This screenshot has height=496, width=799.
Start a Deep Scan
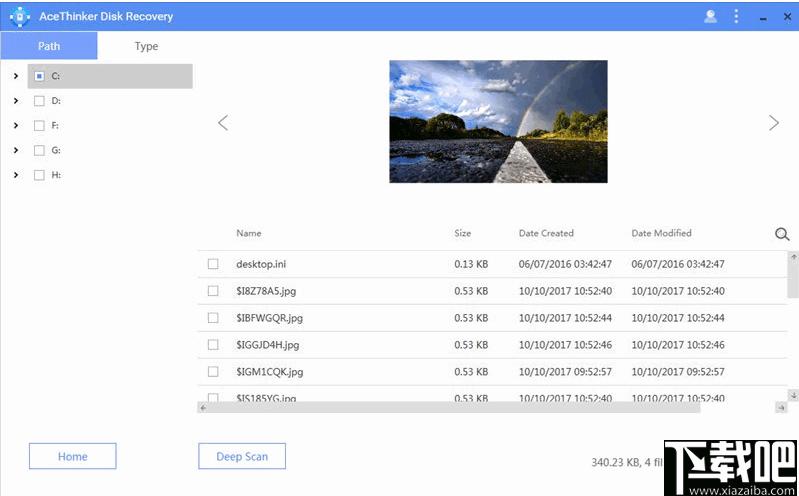[242, 456]
